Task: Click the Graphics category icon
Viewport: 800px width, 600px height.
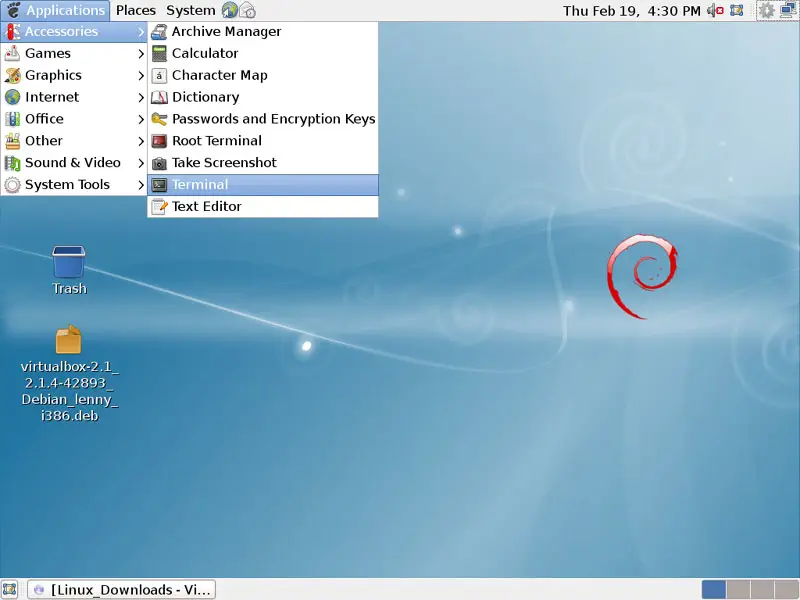Action: click(12, 76)
